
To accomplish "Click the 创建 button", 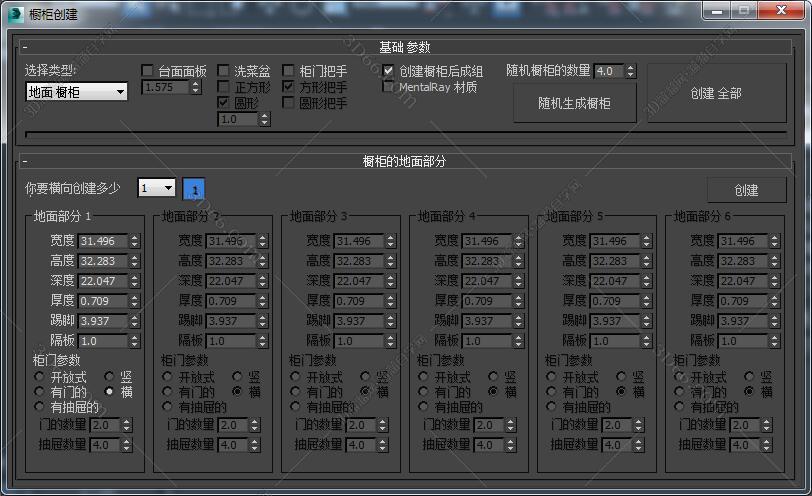I will pos(746,190).
